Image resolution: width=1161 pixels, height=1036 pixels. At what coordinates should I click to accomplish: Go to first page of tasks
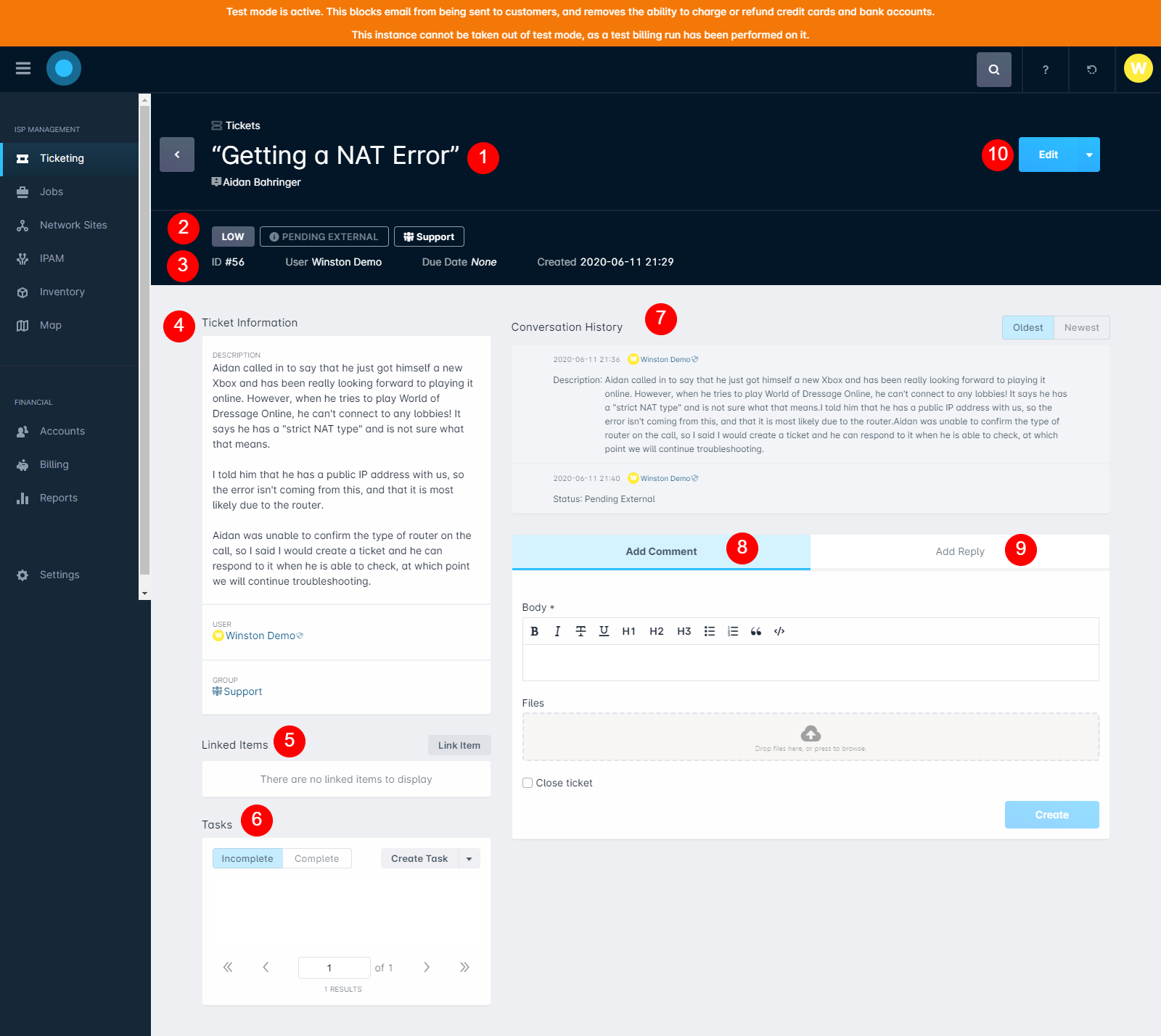pyautogui.click(x=228, y=967)
